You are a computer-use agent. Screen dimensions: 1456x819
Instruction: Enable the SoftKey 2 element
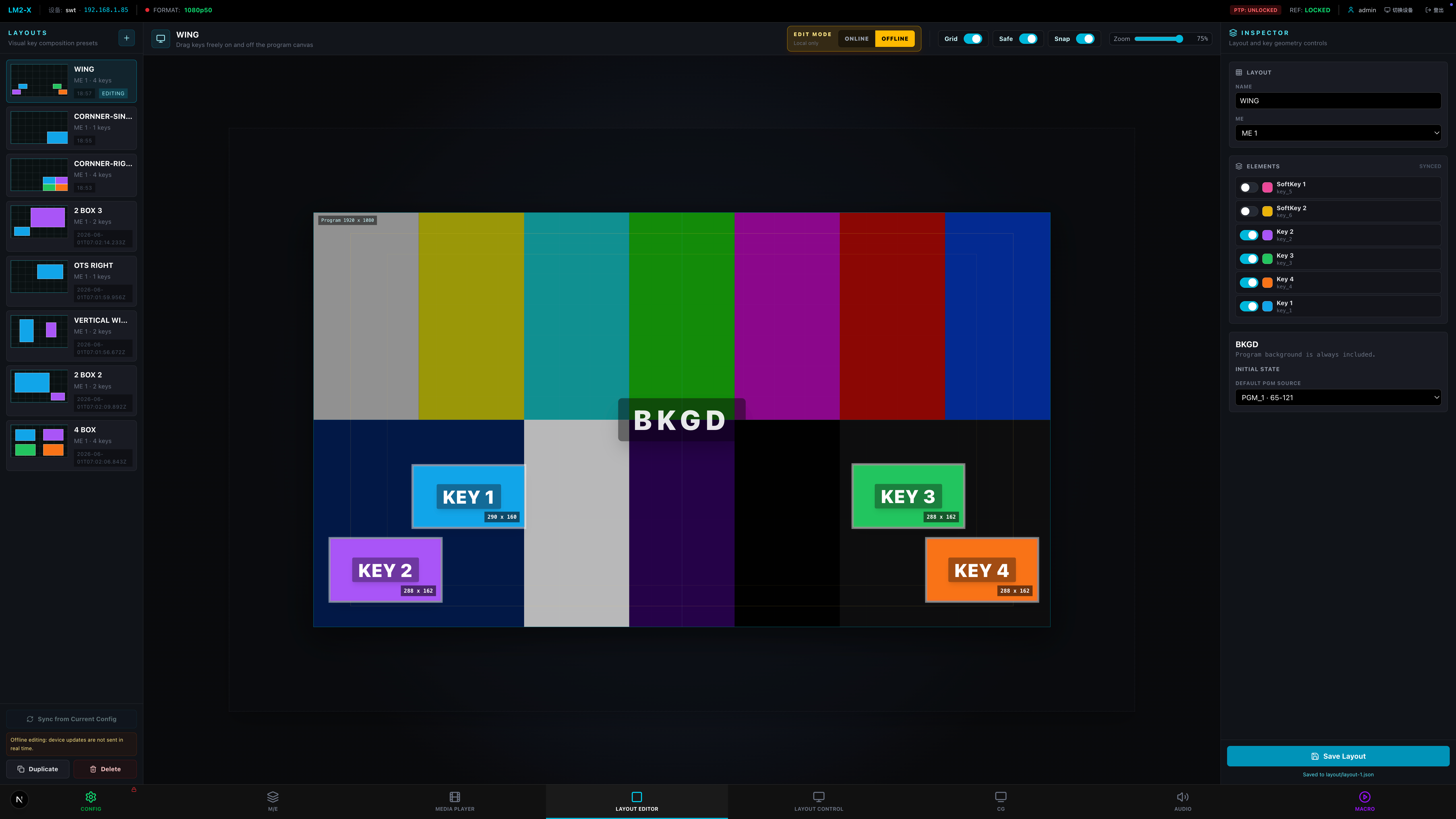(x=1249, y=211)
